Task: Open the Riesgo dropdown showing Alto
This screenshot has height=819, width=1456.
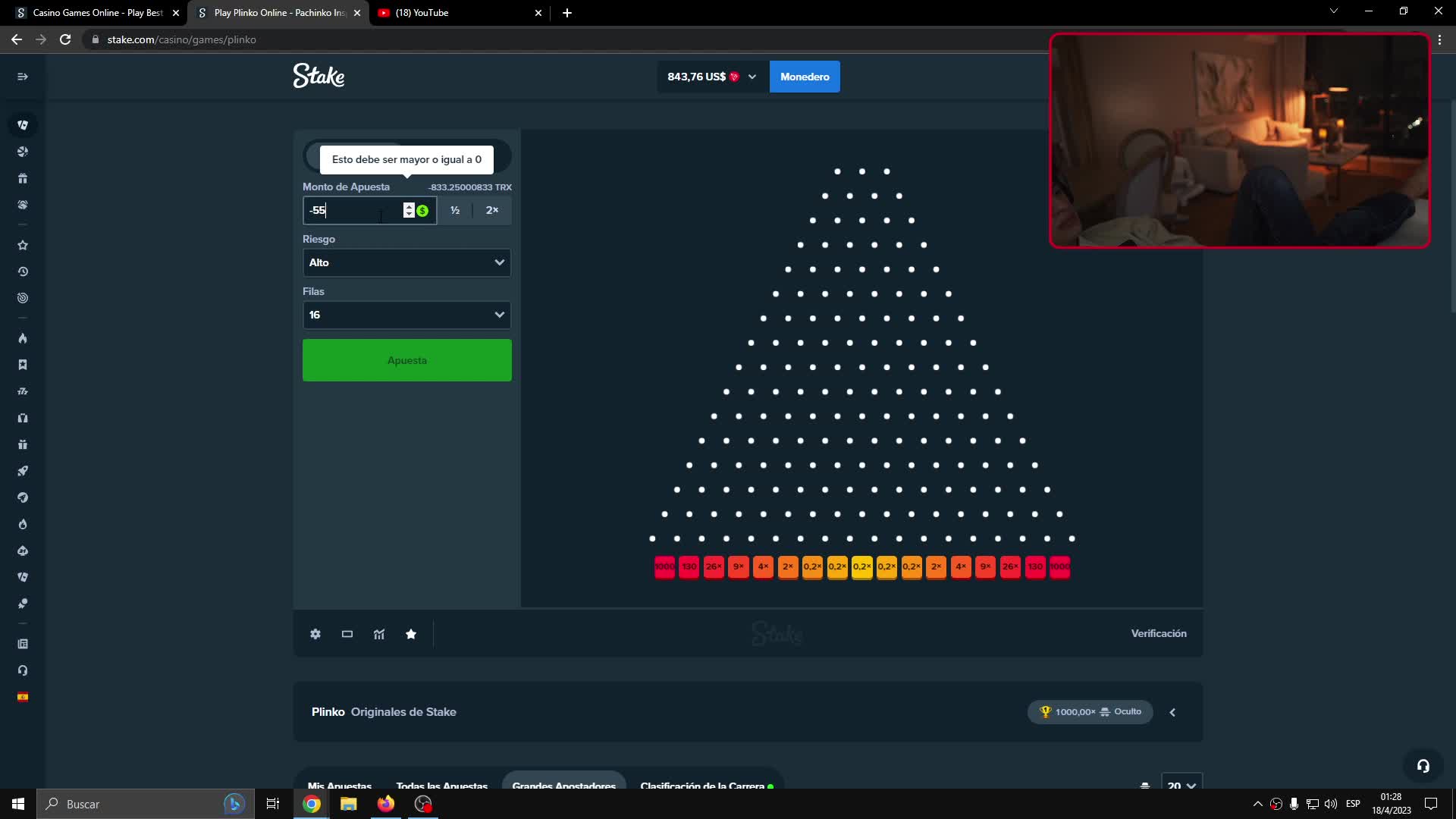Action: point(406,262)
